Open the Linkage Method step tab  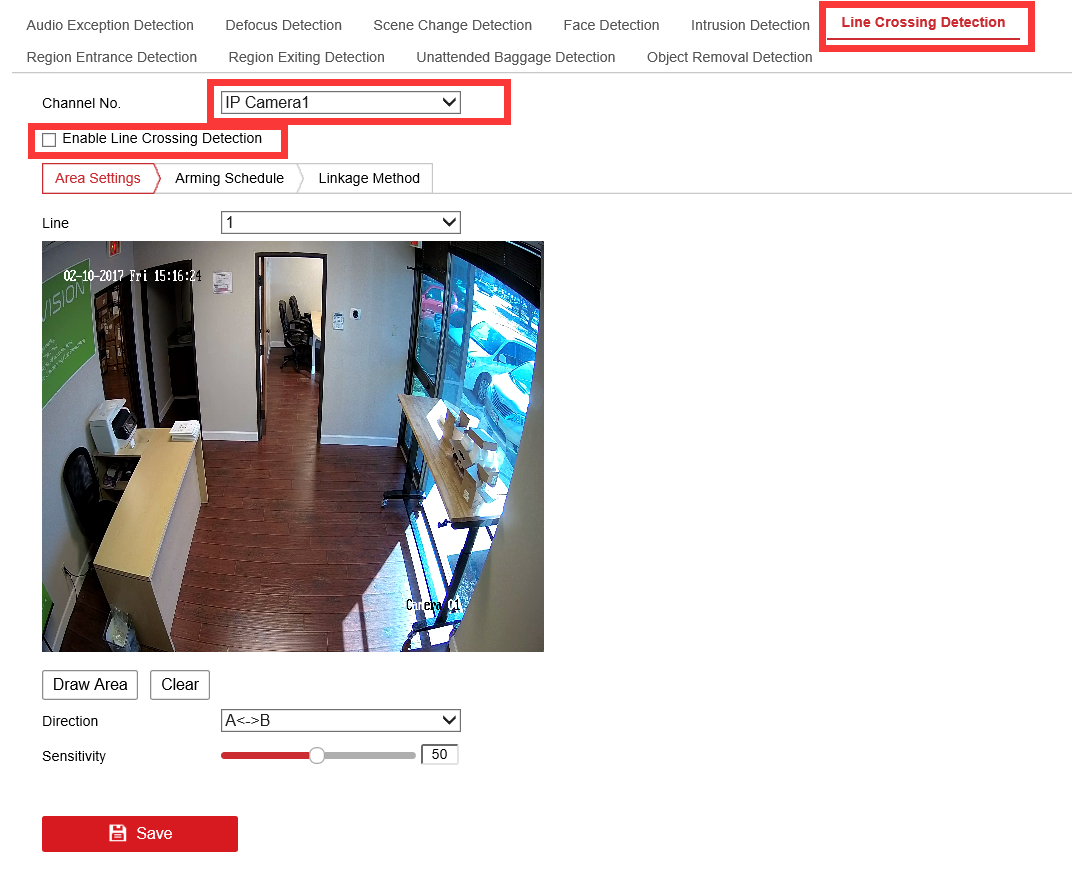coord(368,178)
